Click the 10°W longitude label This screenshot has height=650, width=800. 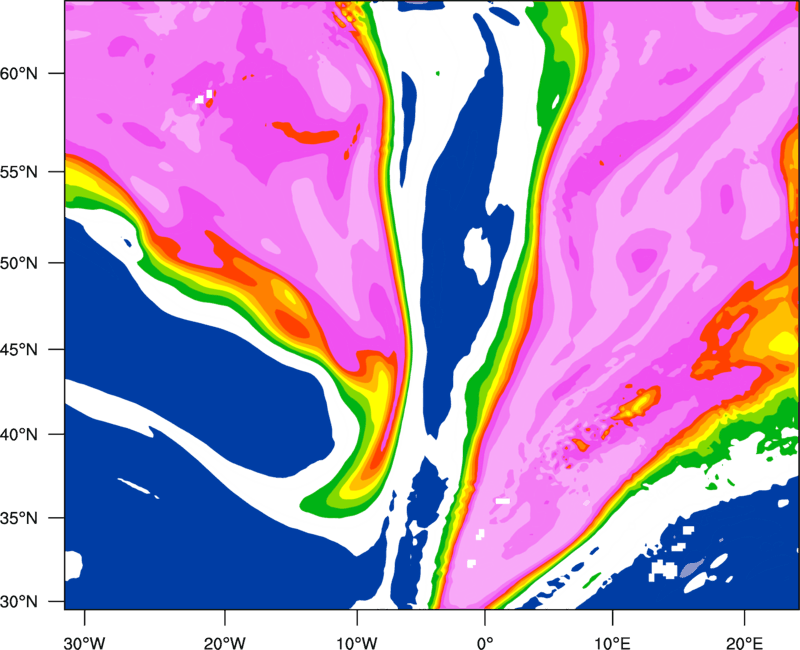tap(356, 643)
